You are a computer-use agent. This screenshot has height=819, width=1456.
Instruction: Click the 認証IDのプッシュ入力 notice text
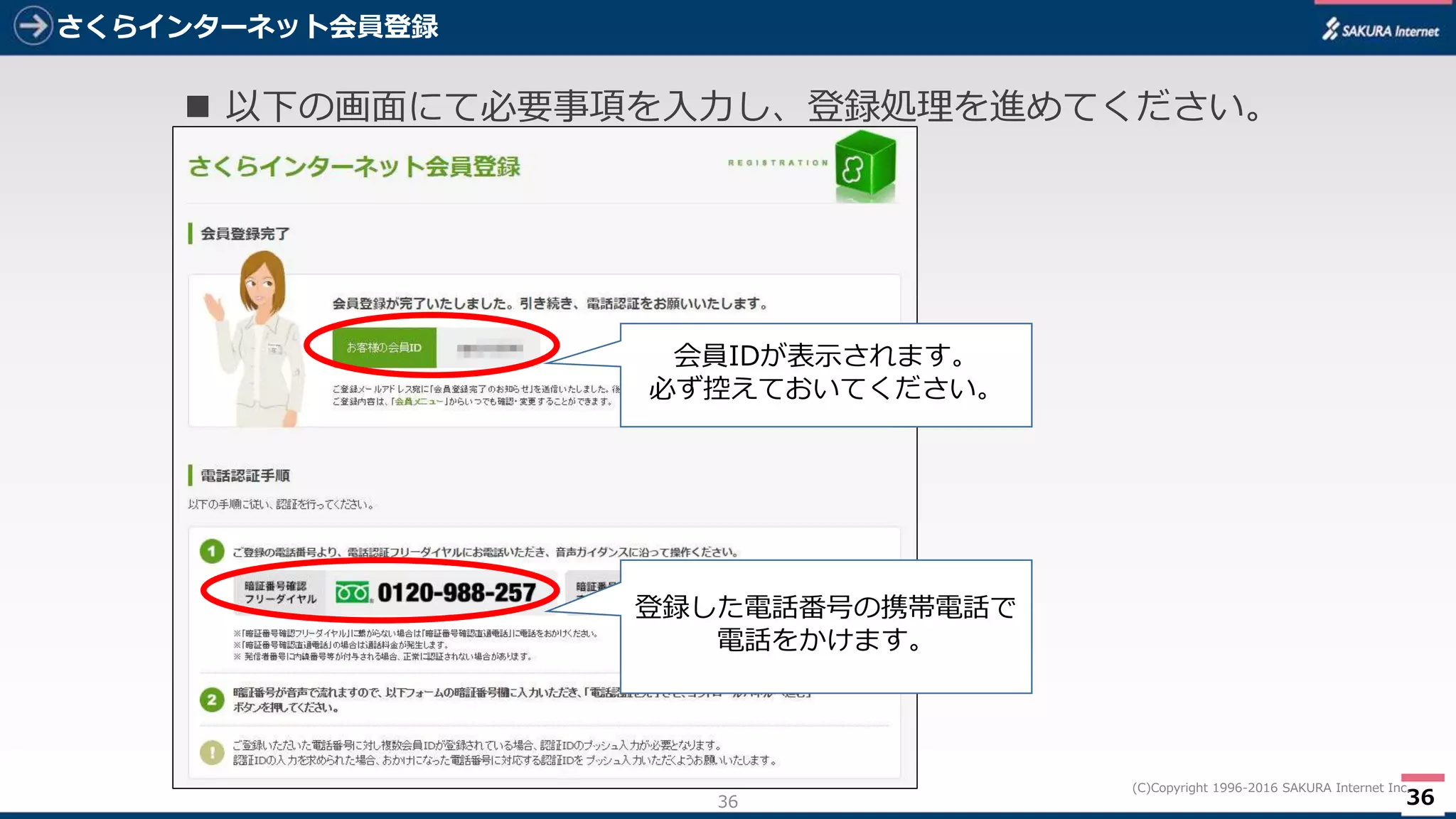505,753
